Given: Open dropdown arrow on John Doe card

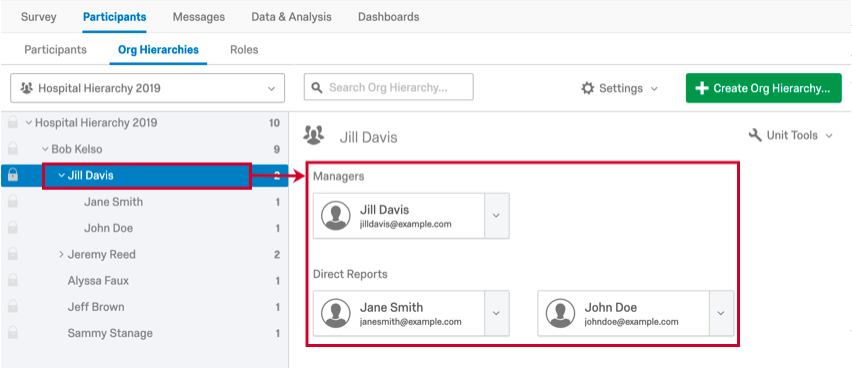Looking at the screenshot, I should coord(721,313).
